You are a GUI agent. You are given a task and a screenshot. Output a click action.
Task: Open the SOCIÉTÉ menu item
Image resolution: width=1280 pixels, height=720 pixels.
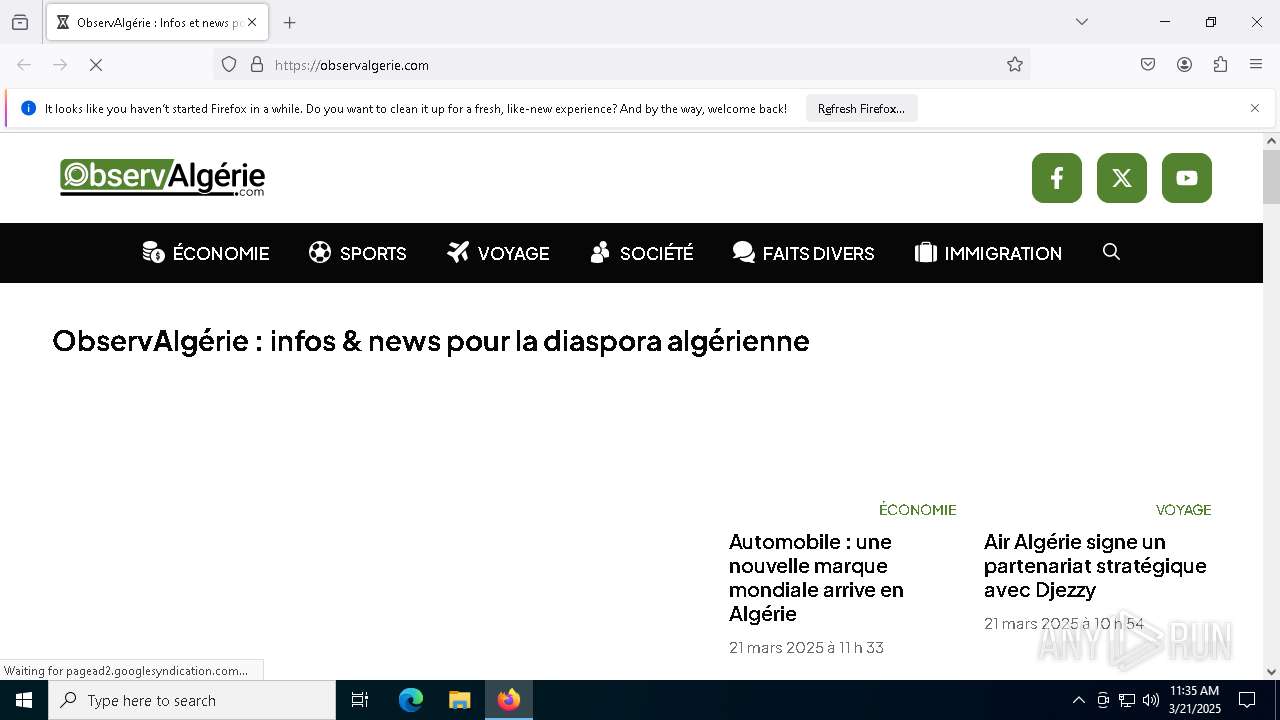coord(642,253)
